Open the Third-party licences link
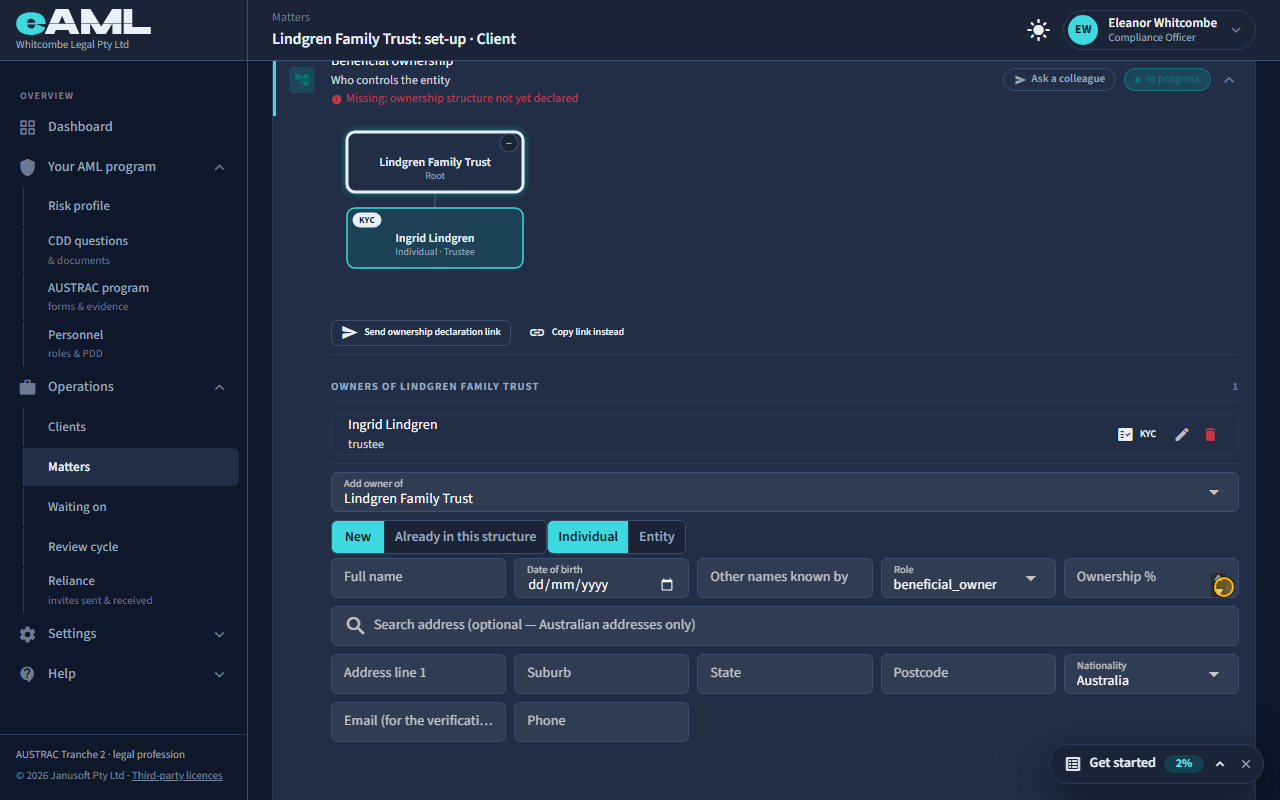Image resolution: width=1280 pixels, height=800 pixels. [x=177, y=775]
